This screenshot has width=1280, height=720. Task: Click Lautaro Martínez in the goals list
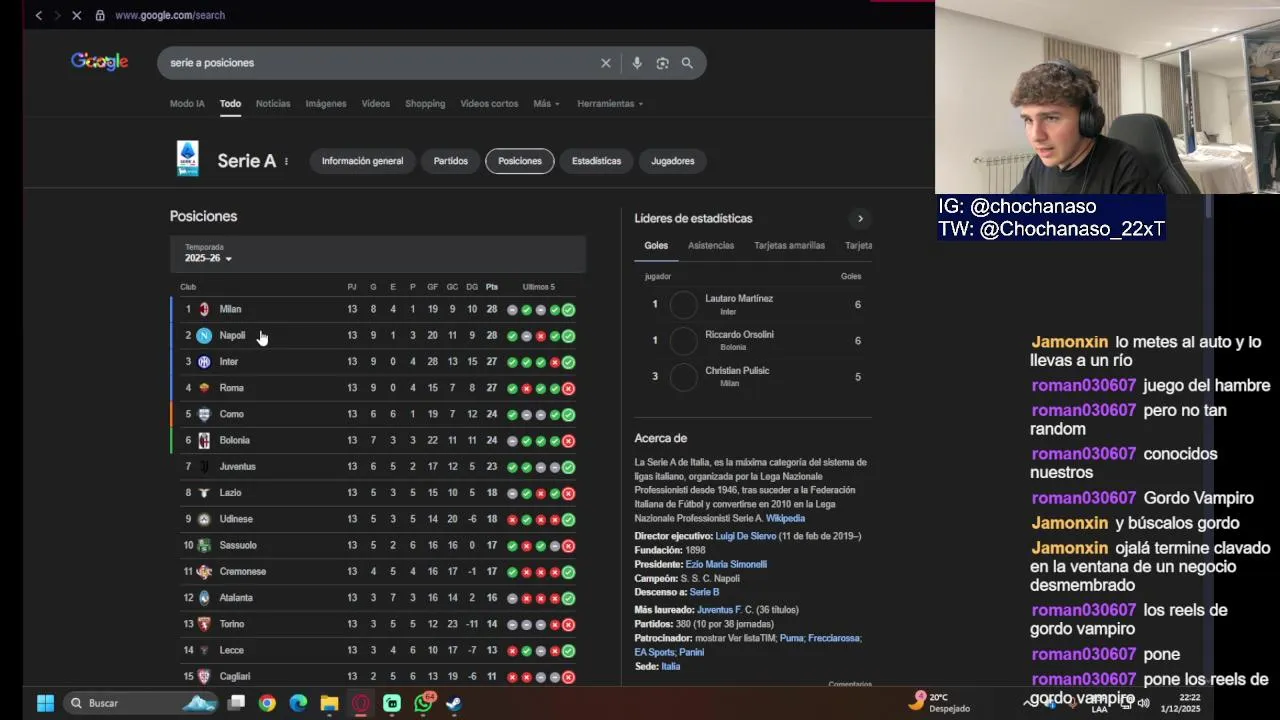739,298
